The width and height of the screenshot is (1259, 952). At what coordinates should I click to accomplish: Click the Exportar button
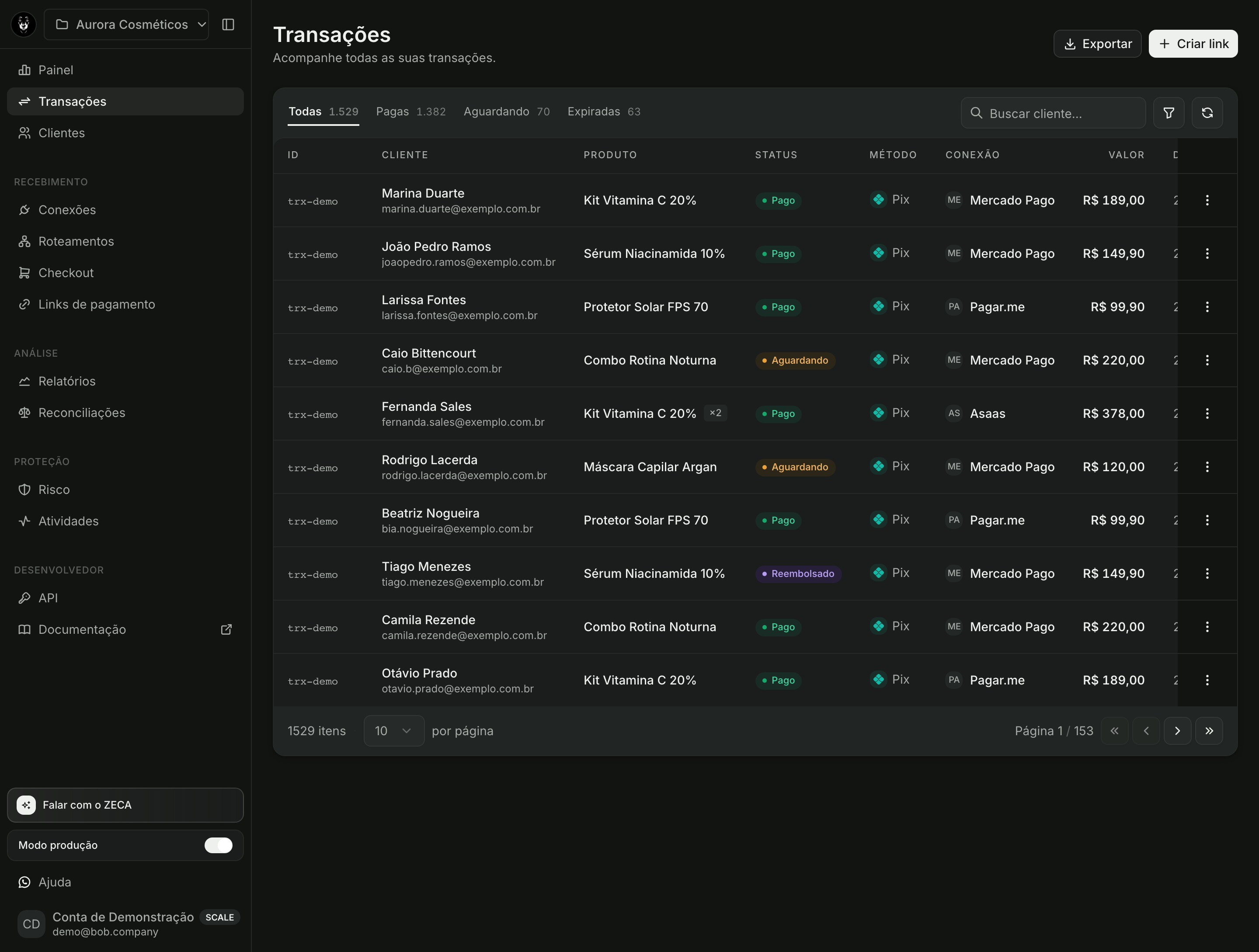[1097, 44]
